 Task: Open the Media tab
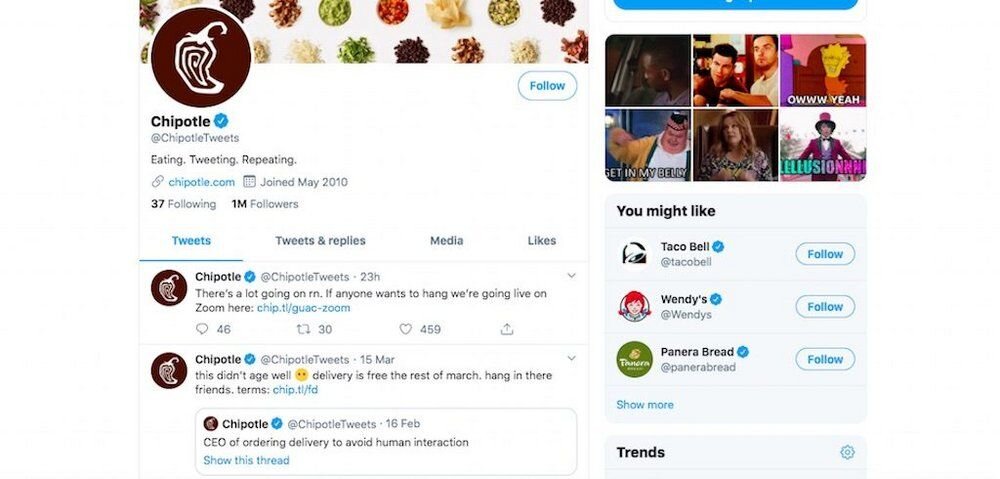pos(446,241)
